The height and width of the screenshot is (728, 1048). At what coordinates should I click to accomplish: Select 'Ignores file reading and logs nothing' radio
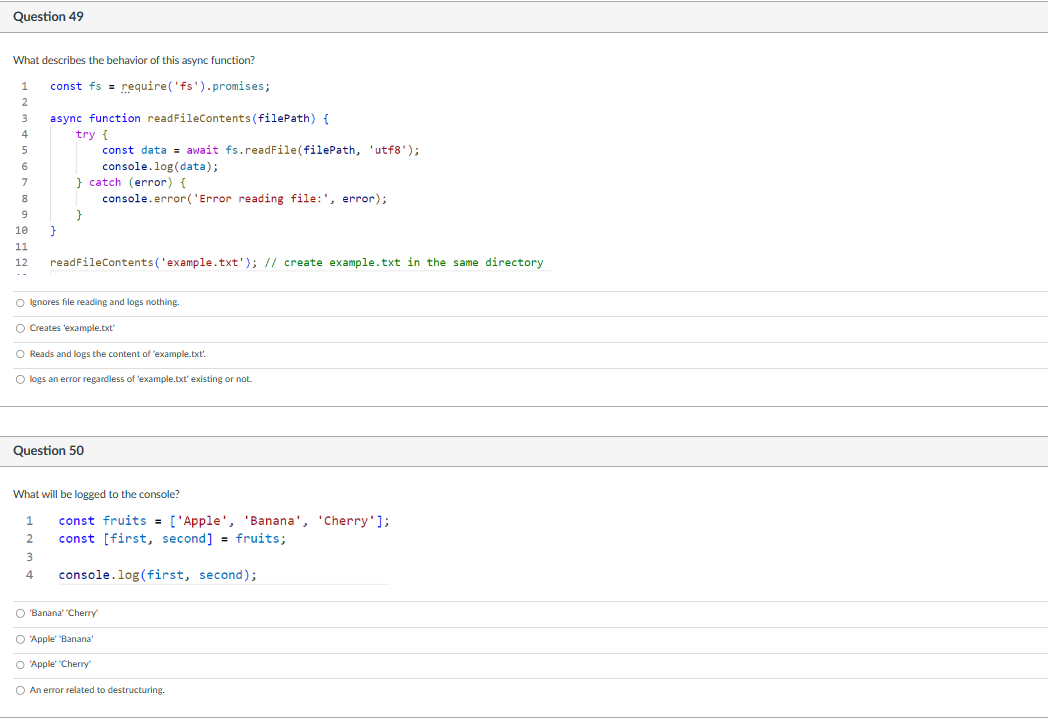20,303
